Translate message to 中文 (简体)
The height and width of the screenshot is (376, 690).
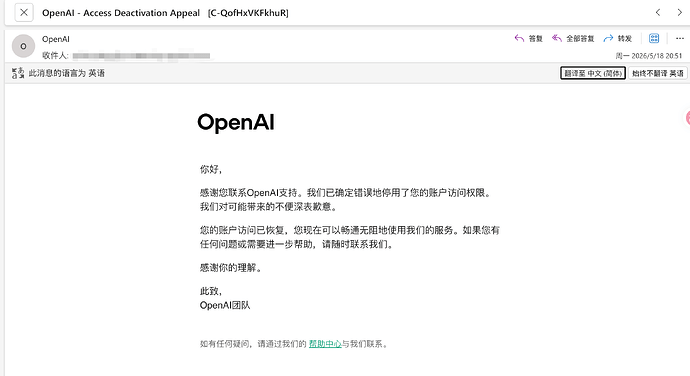pyautogui.click(x=593, y=73)
